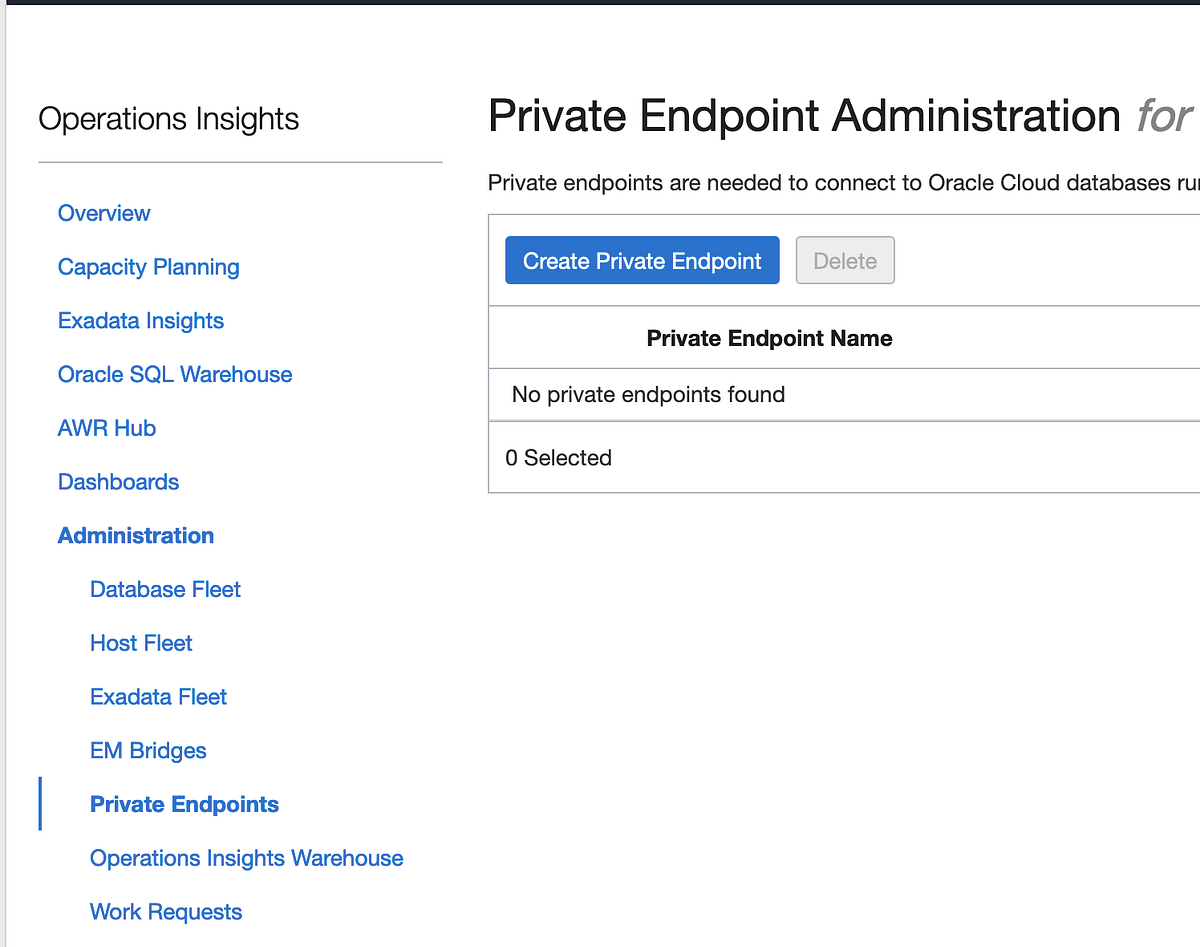Screen dimensions: 1200x947
Task: Go to EM Bridges administration
Action: (148, 750)
